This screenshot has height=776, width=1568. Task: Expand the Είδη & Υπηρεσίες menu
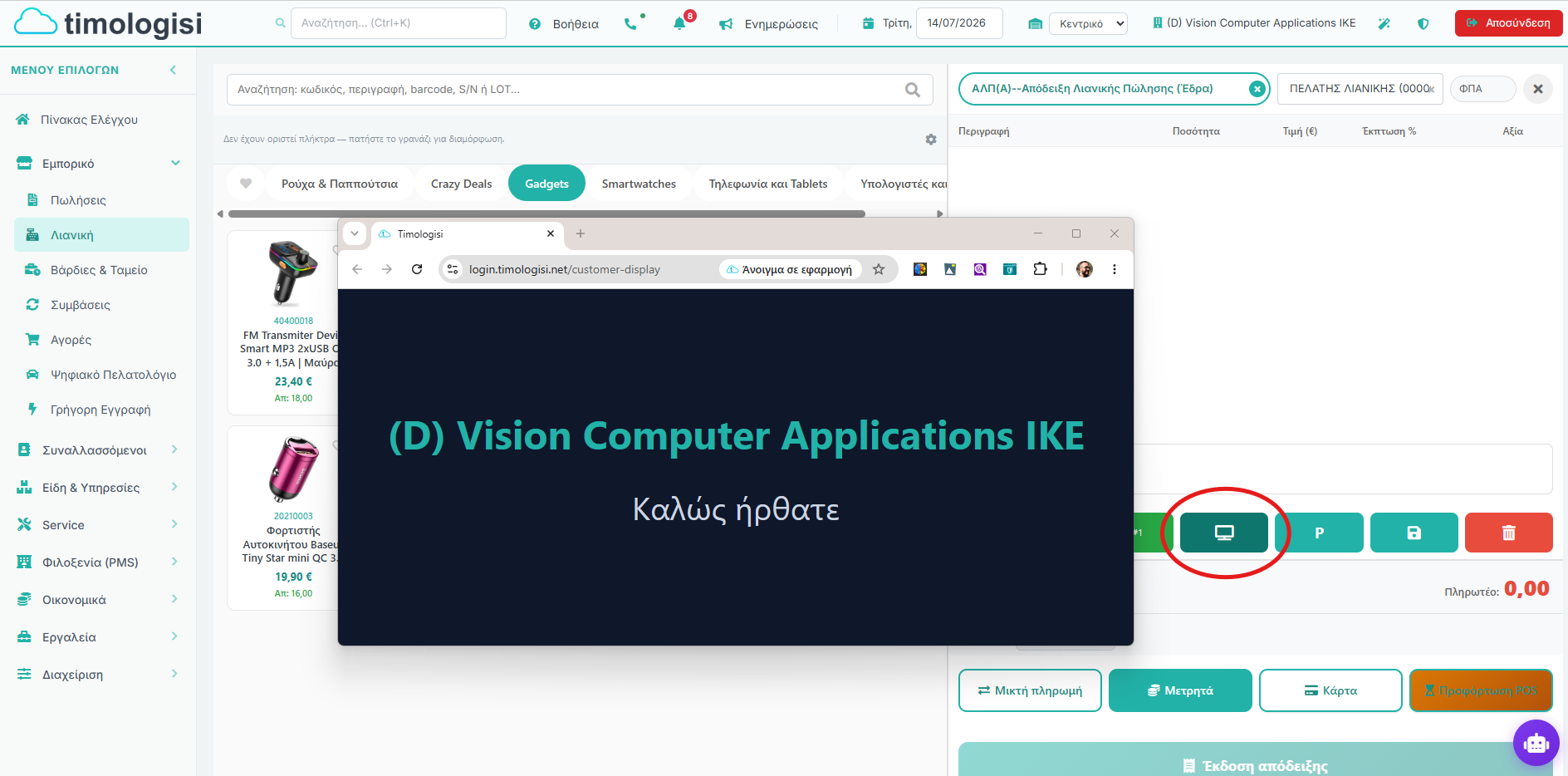coord(174,487)
